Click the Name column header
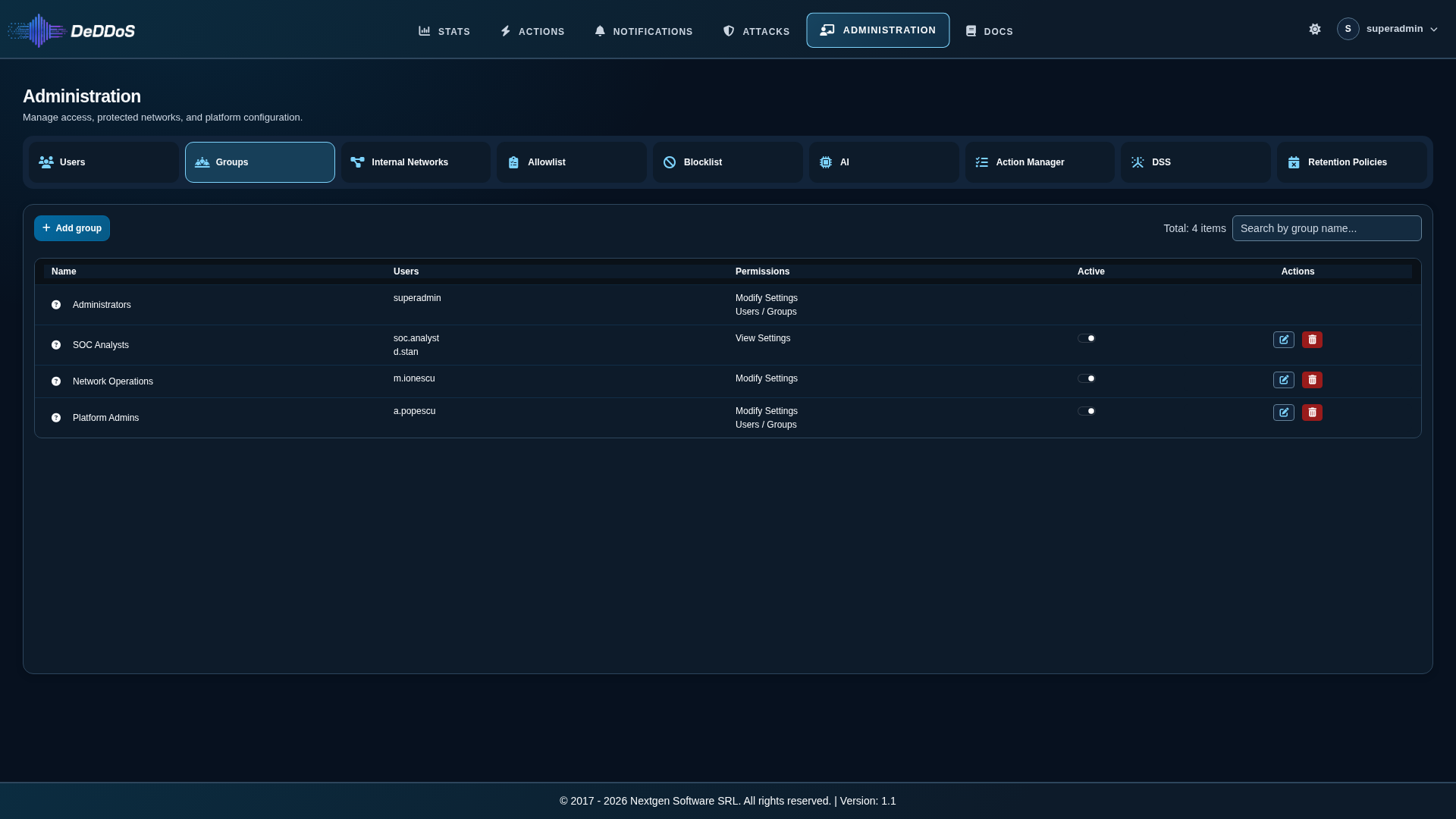 [64, 271]
